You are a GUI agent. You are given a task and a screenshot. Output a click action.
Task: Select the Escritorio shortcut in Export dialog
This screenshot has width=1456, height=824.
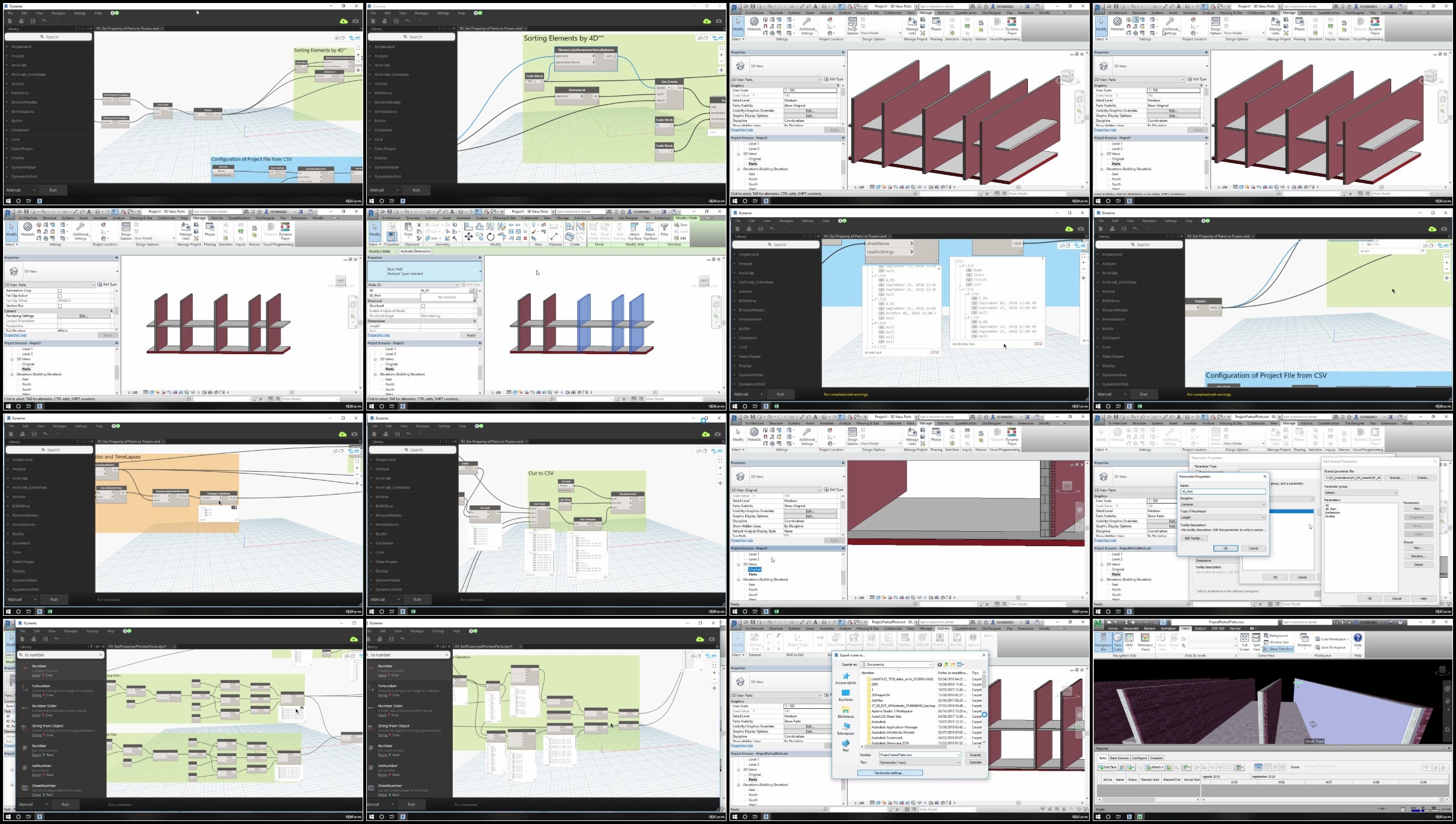tap(845, 695)
